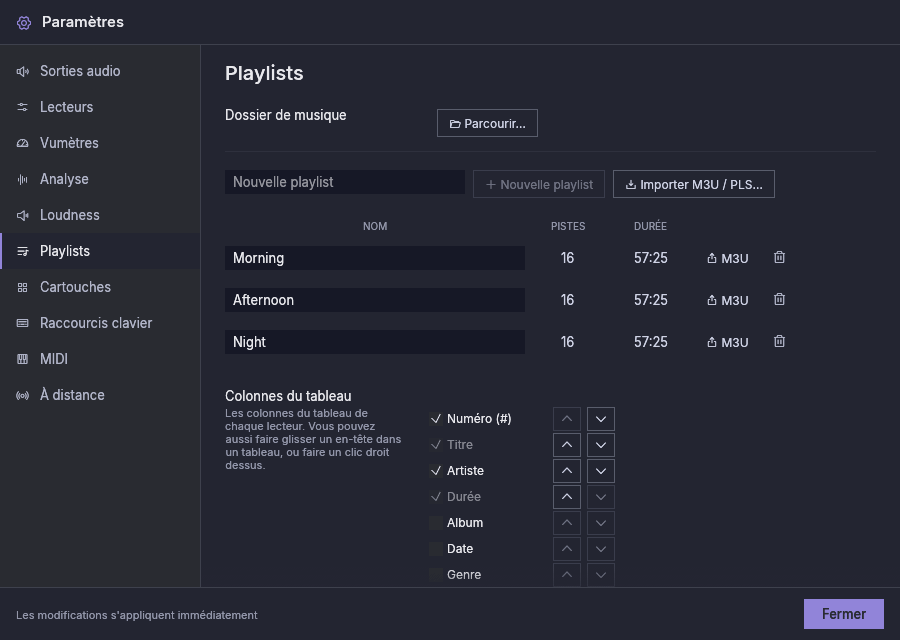Click Importer M3U / PLS button

pyautogui.click(x=693, y=184)
